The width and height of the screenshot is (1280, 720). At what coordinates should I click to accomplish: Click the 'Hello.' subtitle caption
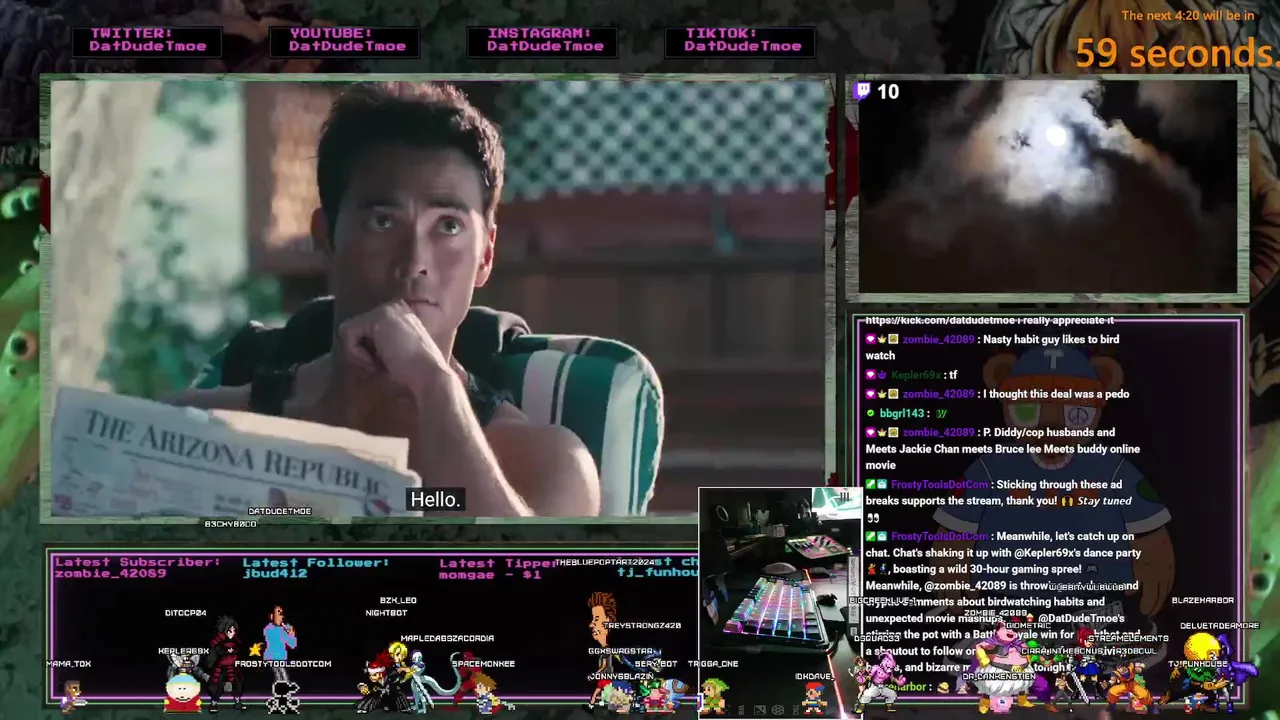pos(435,499)
